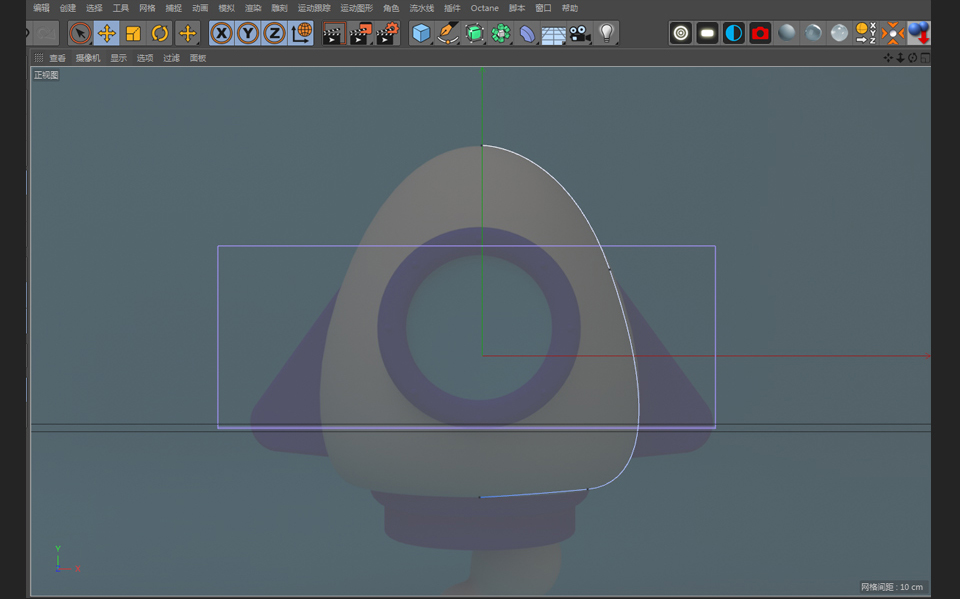Open the spline Pen tool flyout
This screenshot has width=960, height=599.
pos(448,33)
